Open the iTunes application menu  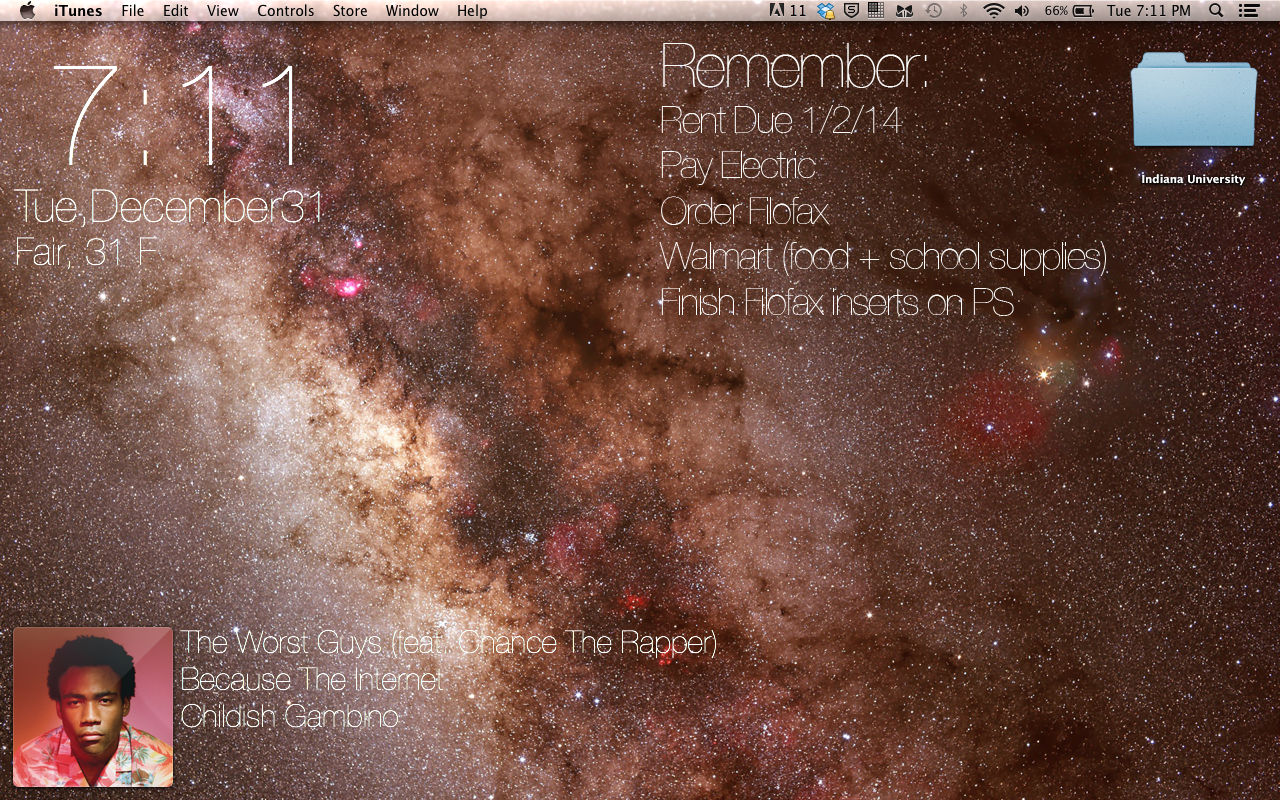78,11
